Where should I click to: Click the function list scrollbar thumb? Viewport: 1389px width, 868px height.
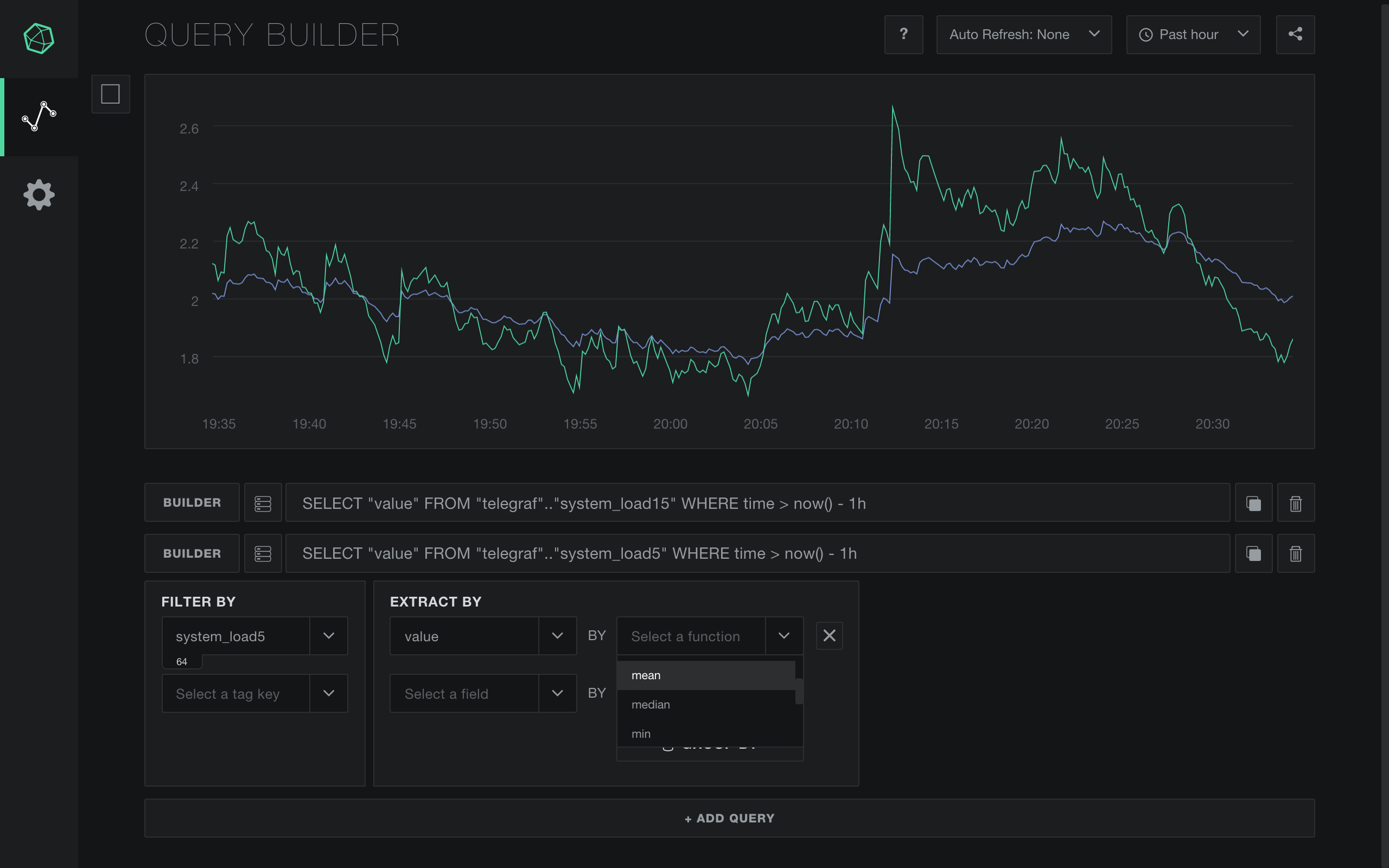point(799,691)
